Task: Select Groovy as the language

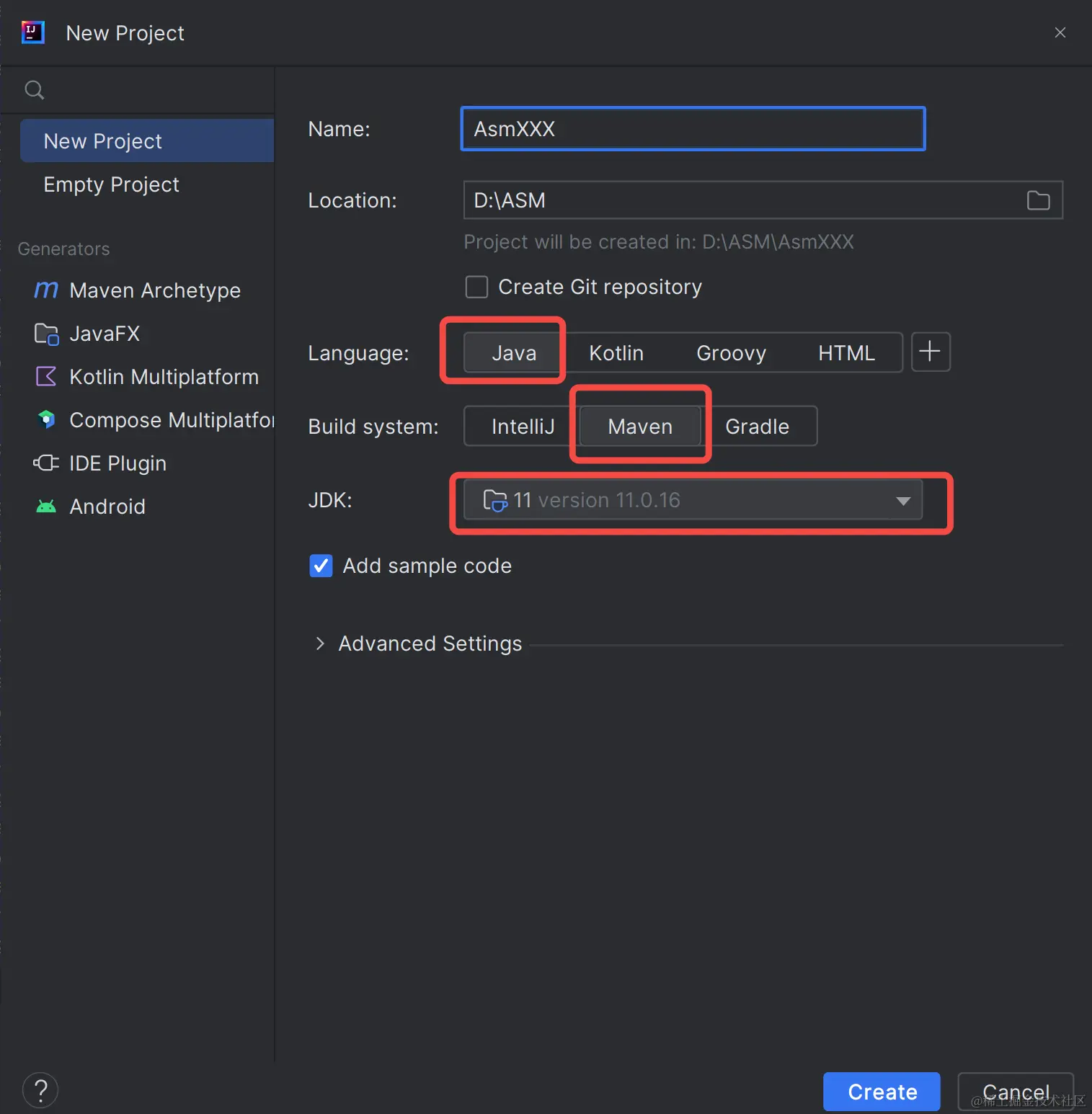Action: click(x=731, y=353)
